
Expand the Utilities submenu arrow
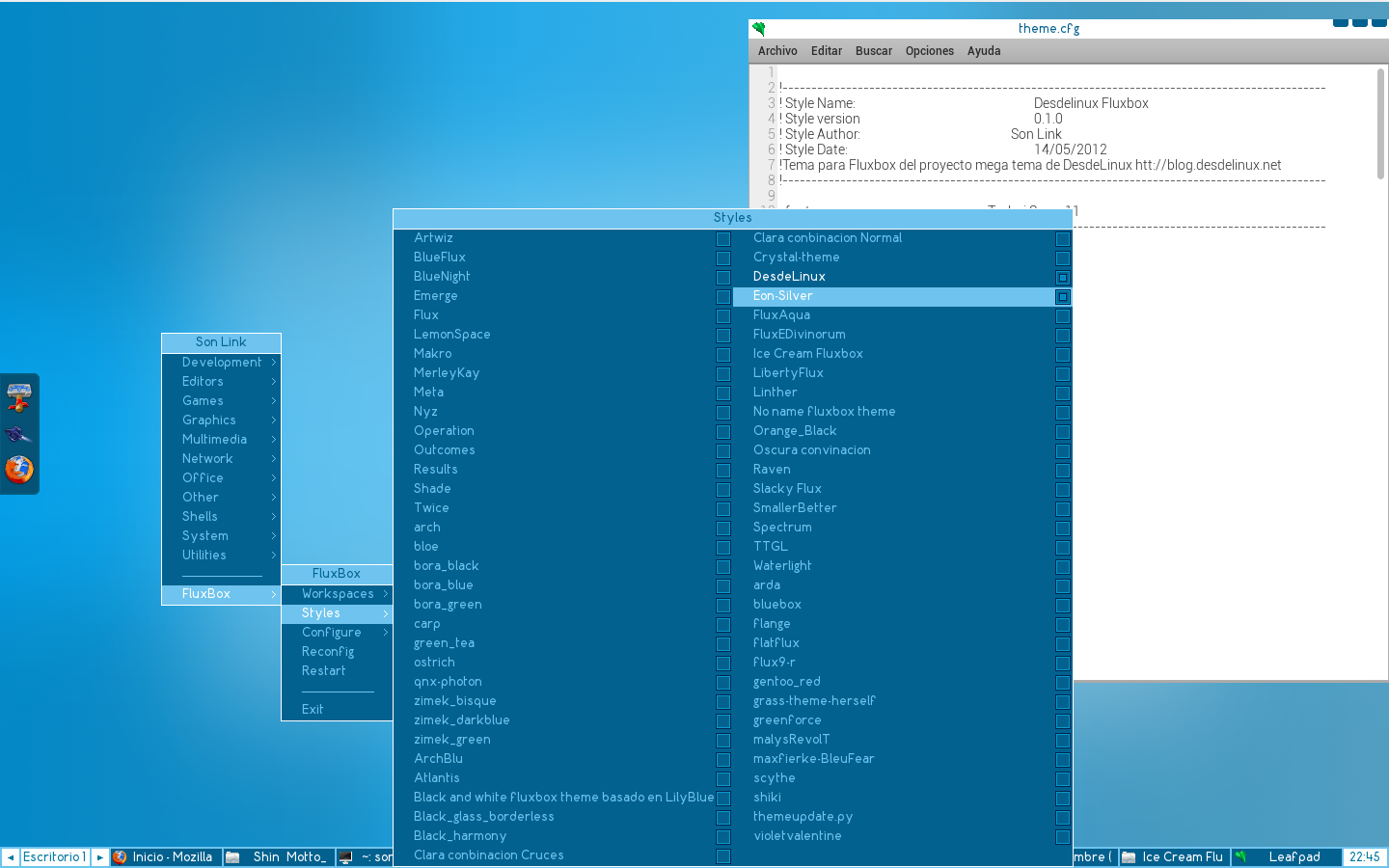(274, 556)
